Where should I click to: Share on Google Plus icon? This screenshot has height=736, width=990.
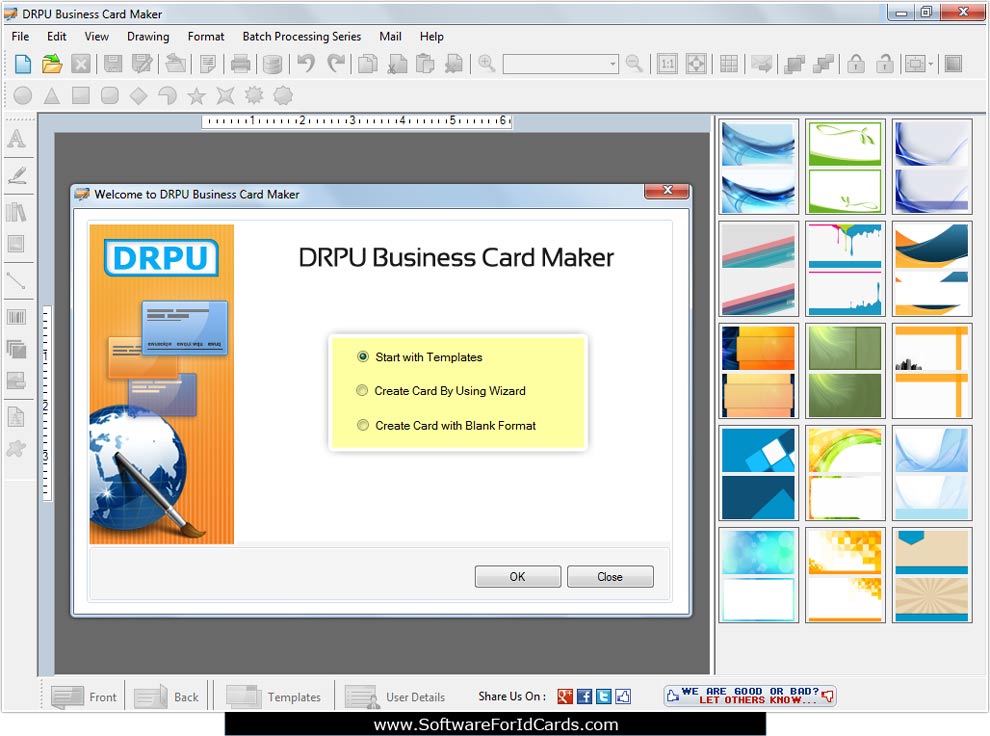click(x=565, y=696)
